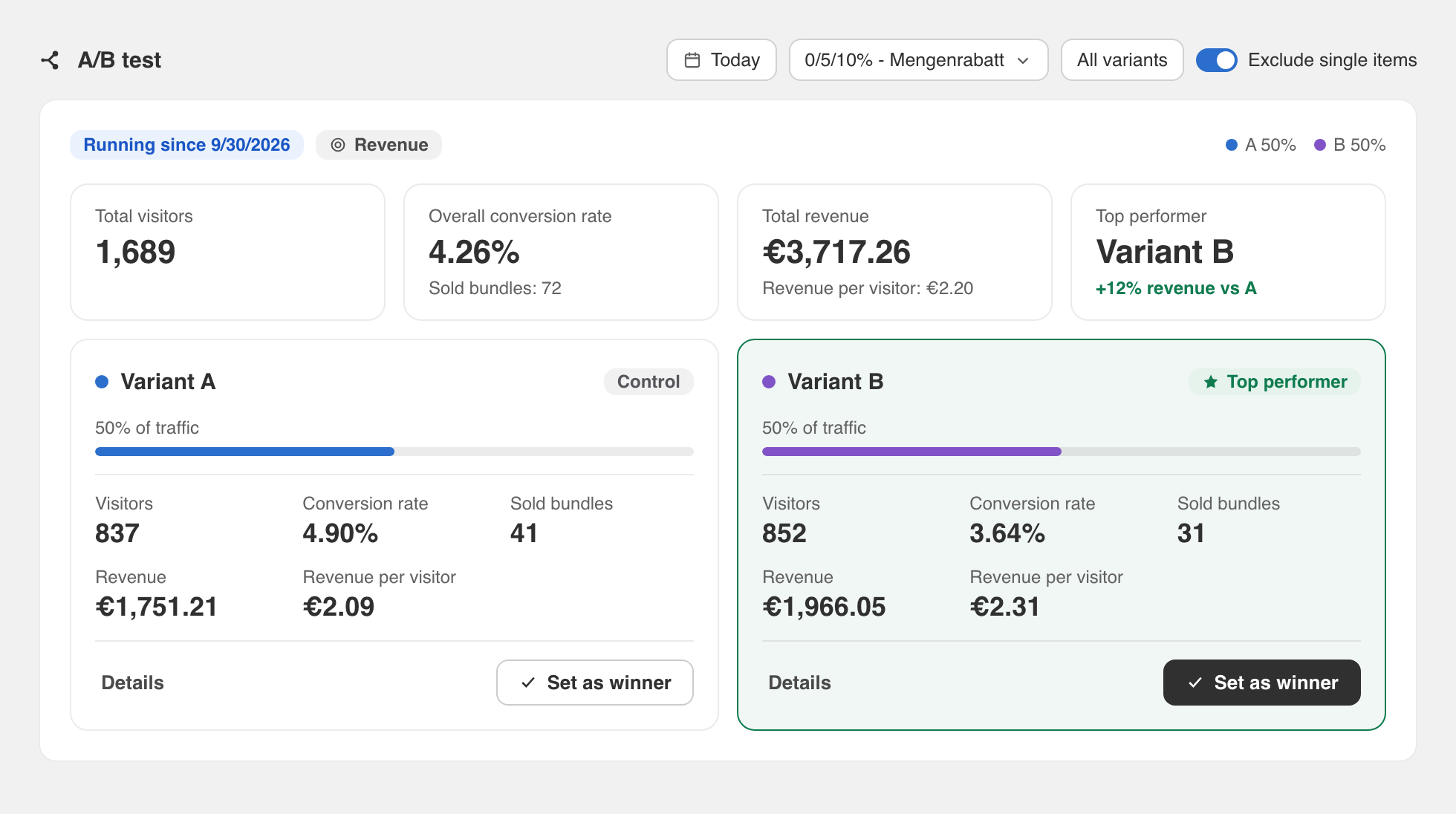Click Variant B sold bundles 31

click(x=1191, y=533)
